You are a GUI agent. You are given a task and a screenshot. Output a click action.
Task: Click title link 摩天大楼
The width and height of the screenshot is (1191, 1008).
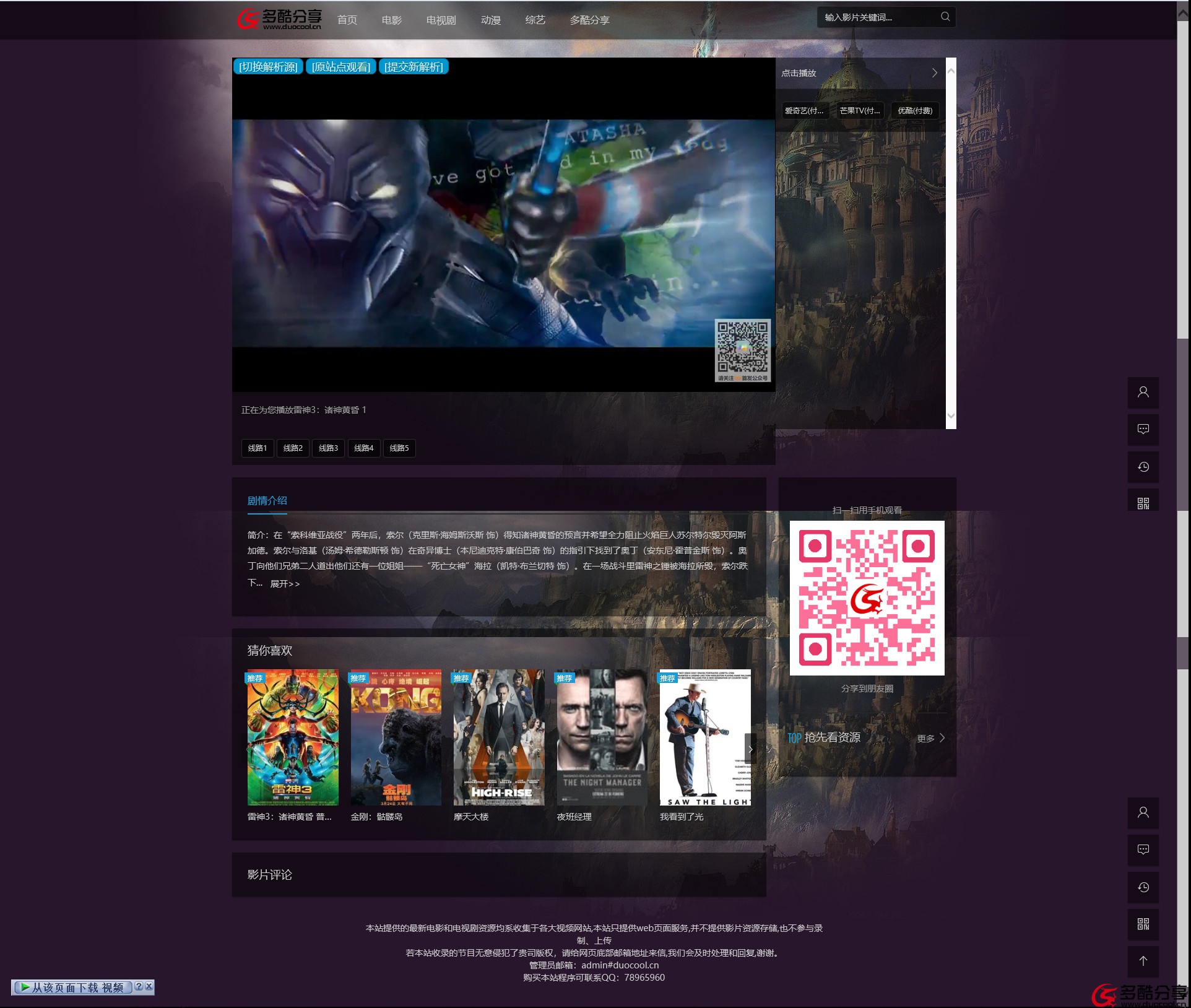point(471,817)
